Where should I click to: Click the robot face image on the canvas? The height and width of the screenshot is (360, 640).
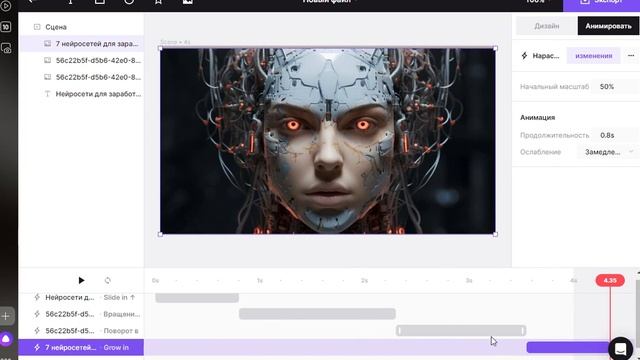click(x=328, y=141)
